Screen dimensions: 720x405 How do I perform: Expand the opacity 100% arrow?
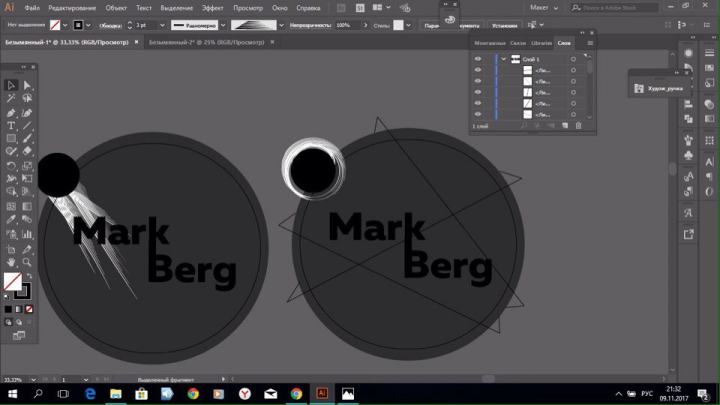coord(366,25)
